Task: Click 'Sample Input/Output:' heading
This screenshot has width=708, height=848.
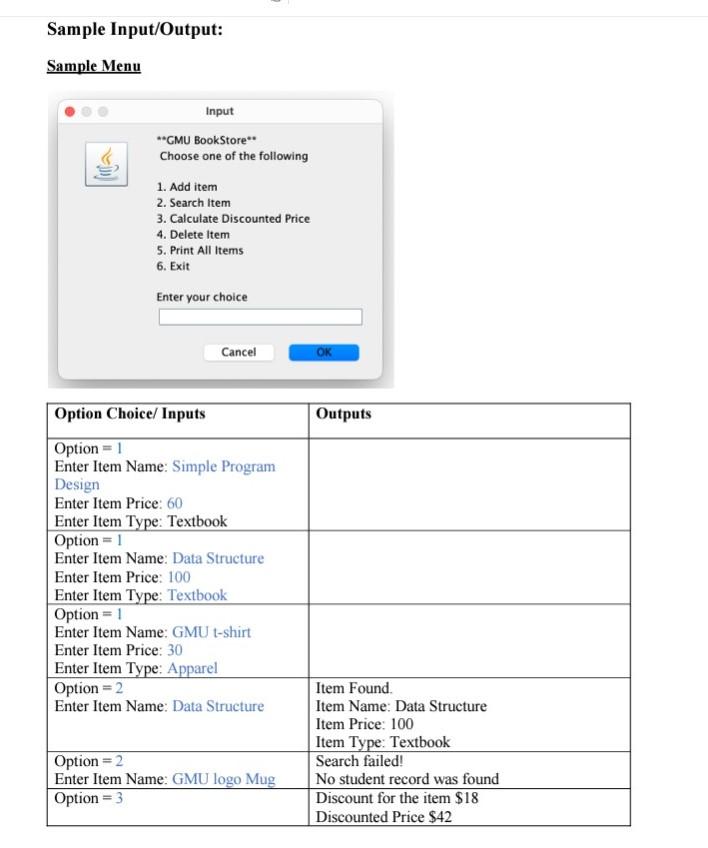Action: tap(135, 29)
